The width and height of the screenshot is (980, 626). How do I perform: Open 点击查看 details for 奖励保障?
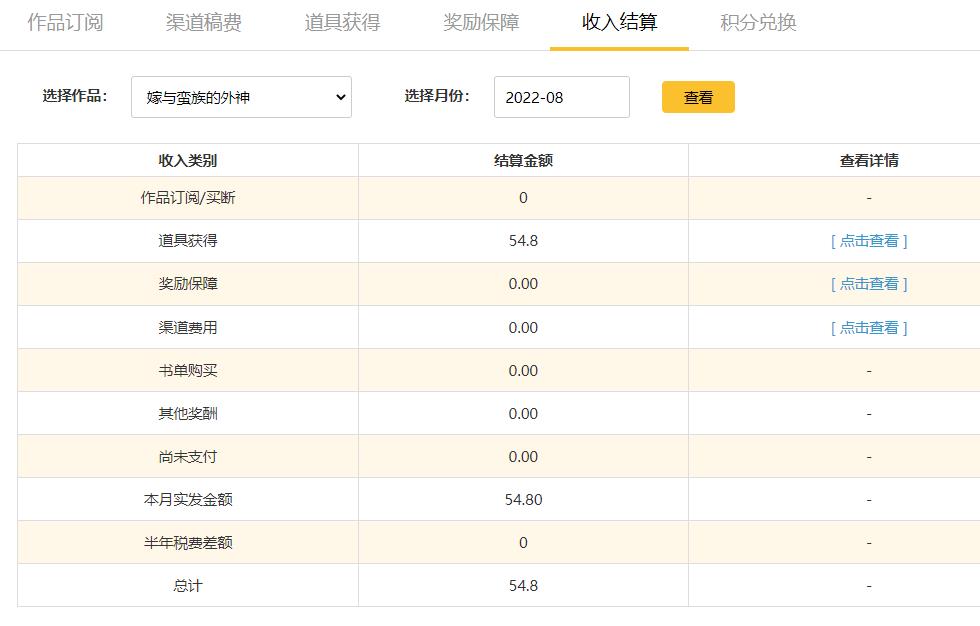click(868, 283)
